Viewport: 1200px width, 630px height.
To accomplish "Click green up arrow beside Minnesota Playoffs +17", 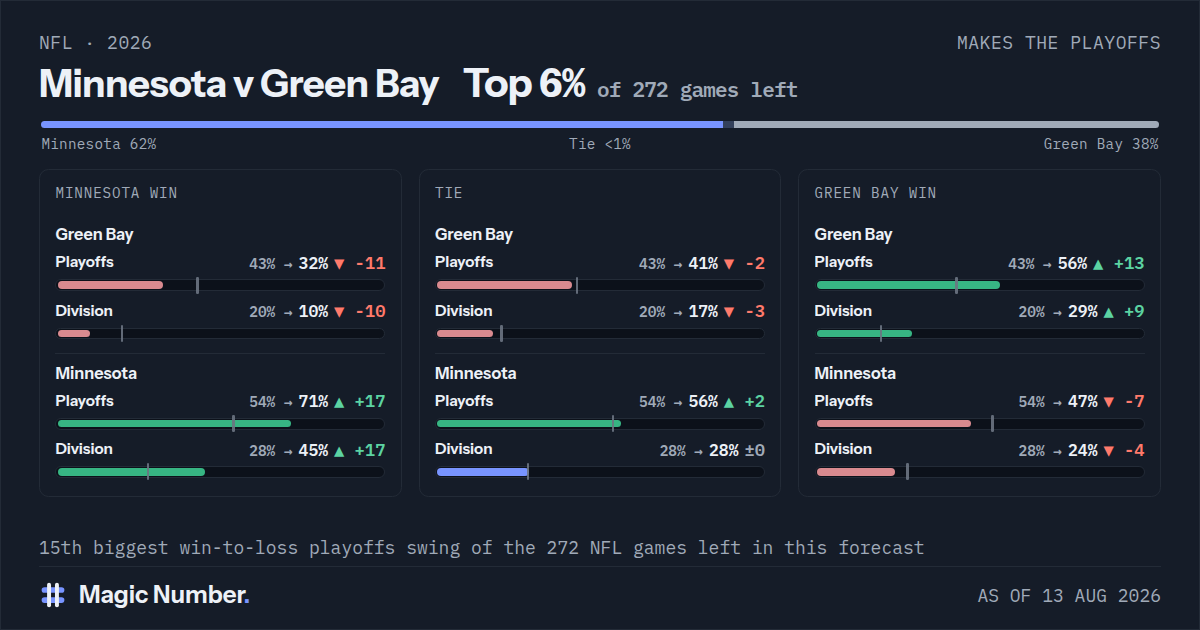I will (339, 402).
